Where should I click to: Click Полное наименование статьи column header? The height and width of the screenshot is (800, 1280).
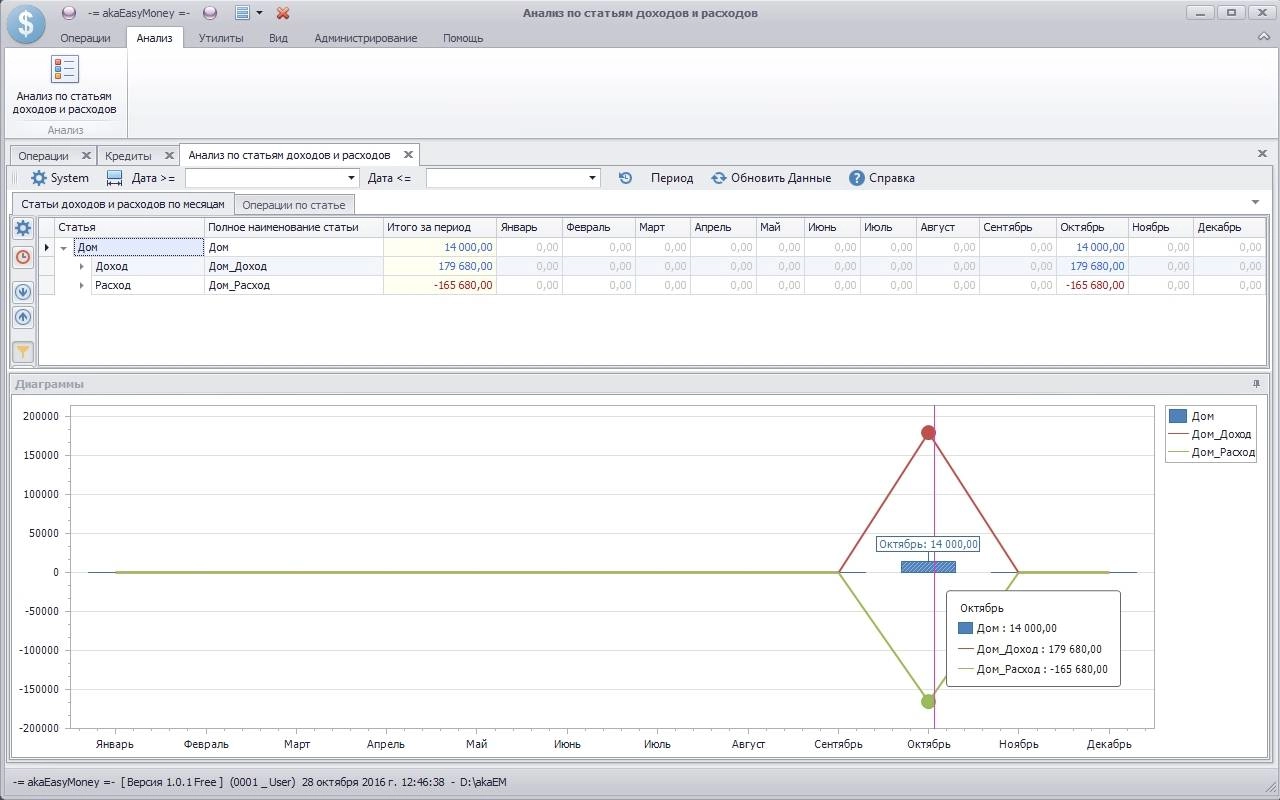point(294,228)
